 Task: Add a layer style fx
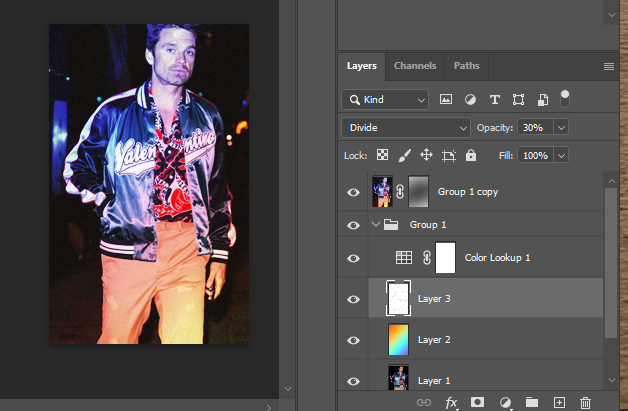451,402
